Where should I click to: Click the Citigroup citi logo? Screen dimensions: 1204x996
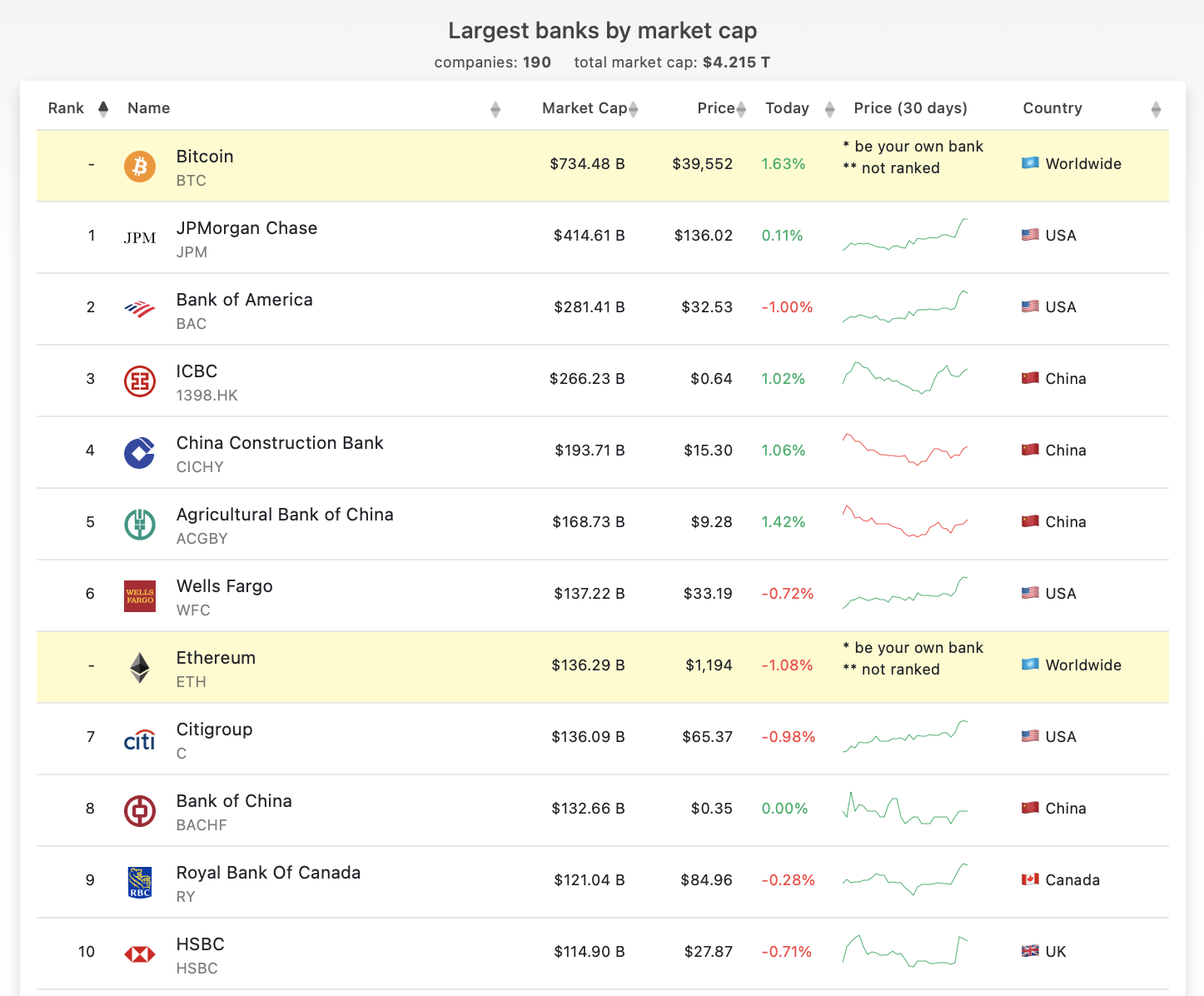pyautogui.click(x=139, y=739)
